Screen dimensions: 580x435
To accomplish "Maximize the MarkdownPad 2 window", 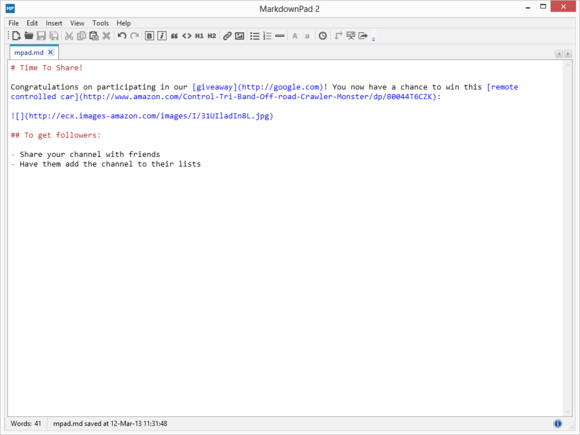I will point(543,7).
